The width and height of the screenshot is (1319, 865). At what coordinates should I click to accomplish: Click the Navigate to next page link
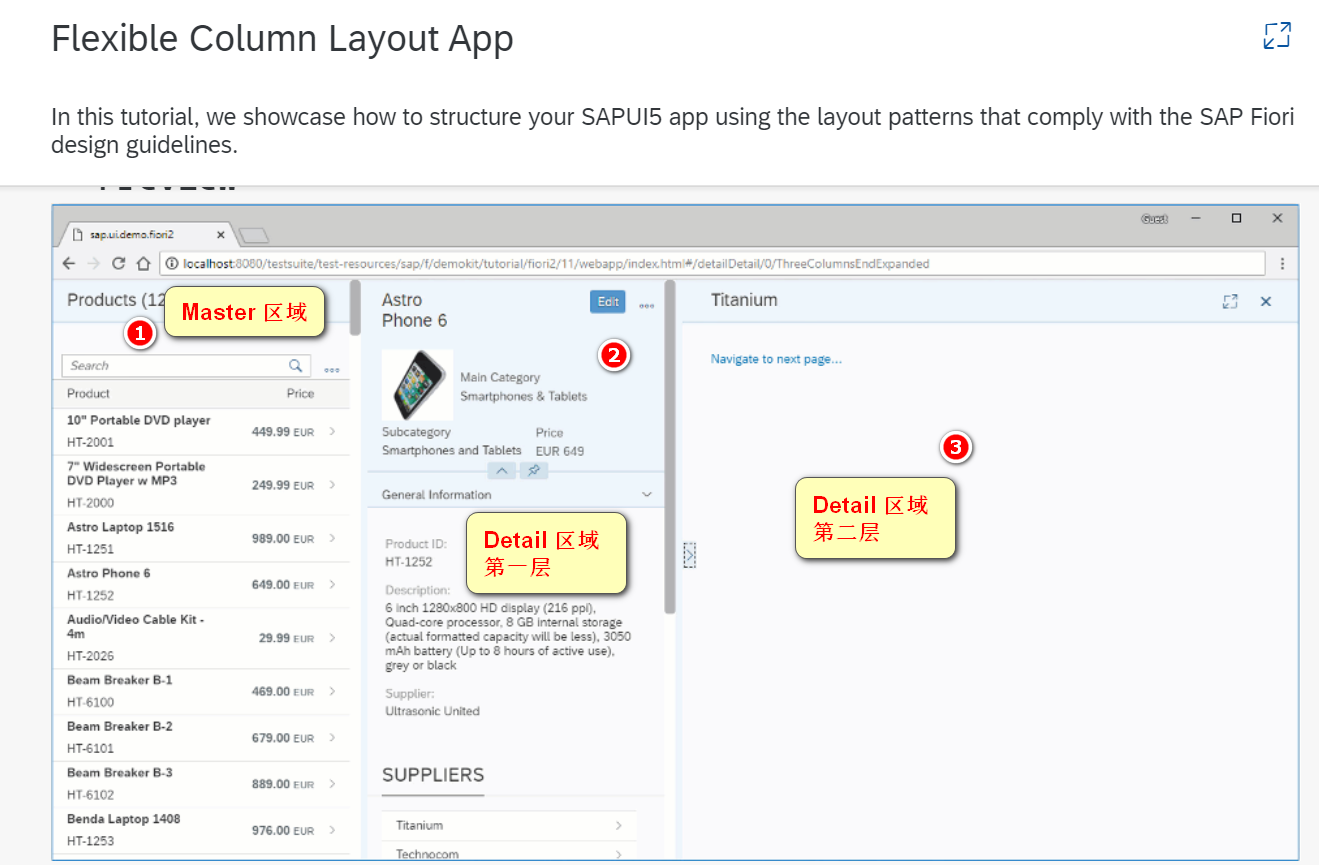(776, 359)
